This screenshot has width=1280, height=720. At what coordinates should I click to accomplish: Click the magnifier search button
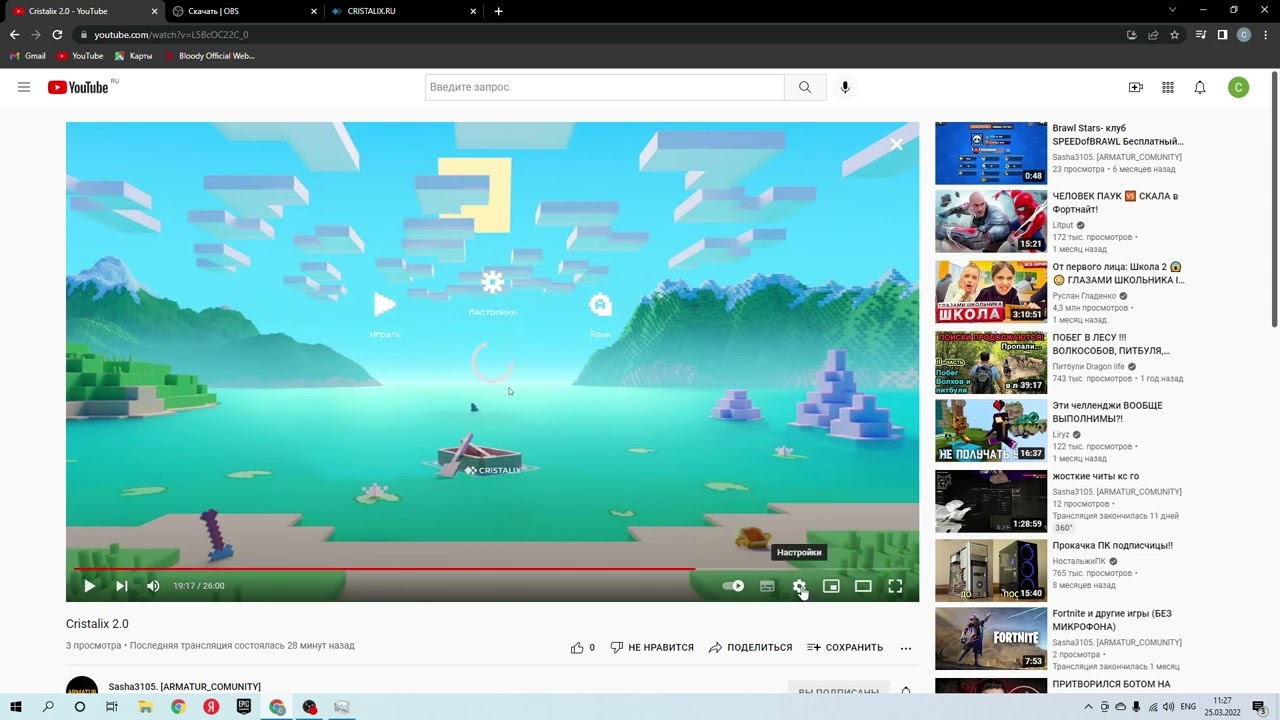tap(805, 87)
